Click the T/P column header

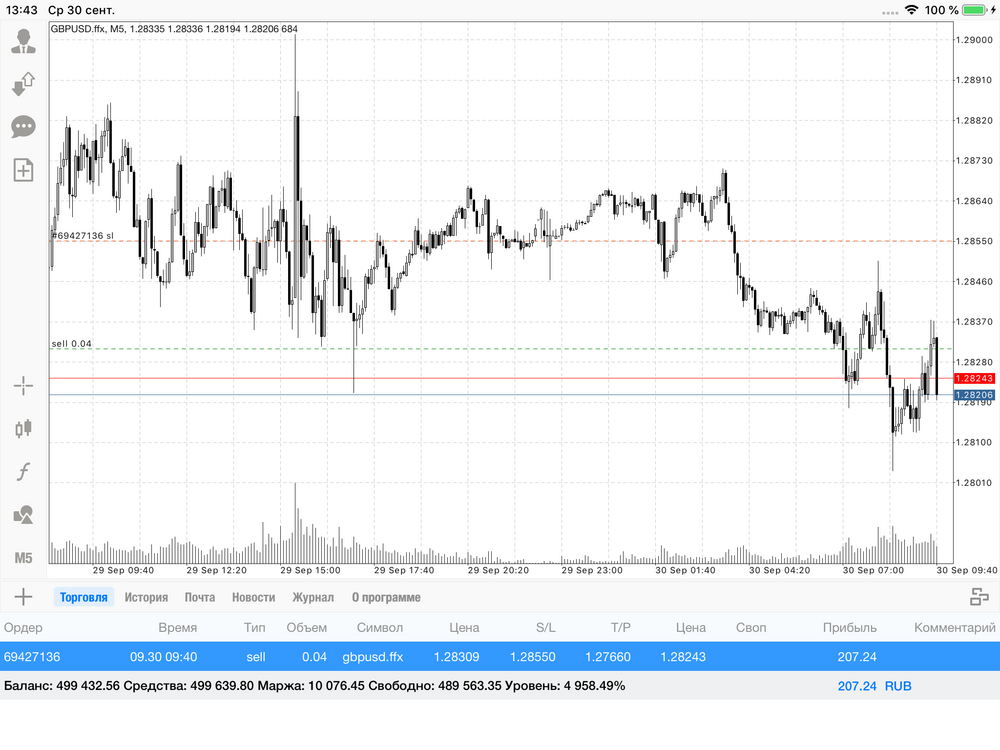[x=621, y=628]
